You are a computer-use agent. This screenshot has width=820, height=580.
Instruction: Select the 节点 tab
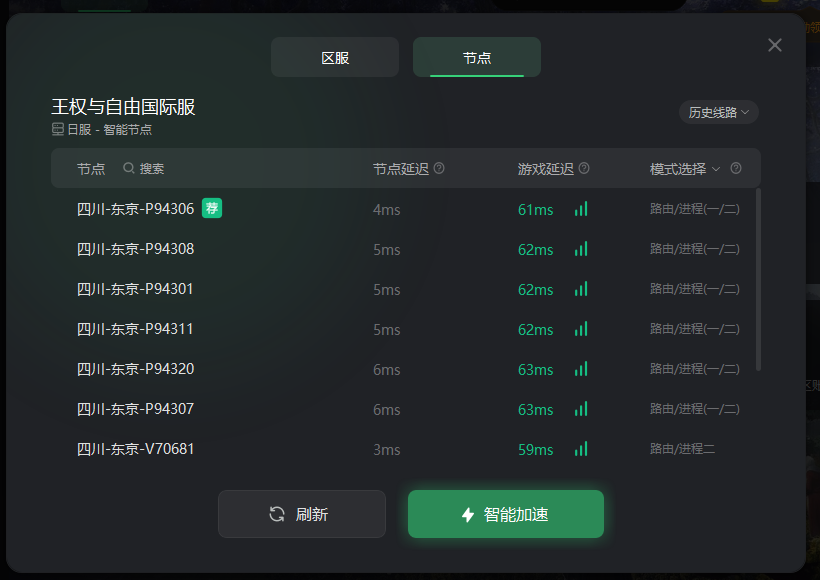click(x=477, y=57)
